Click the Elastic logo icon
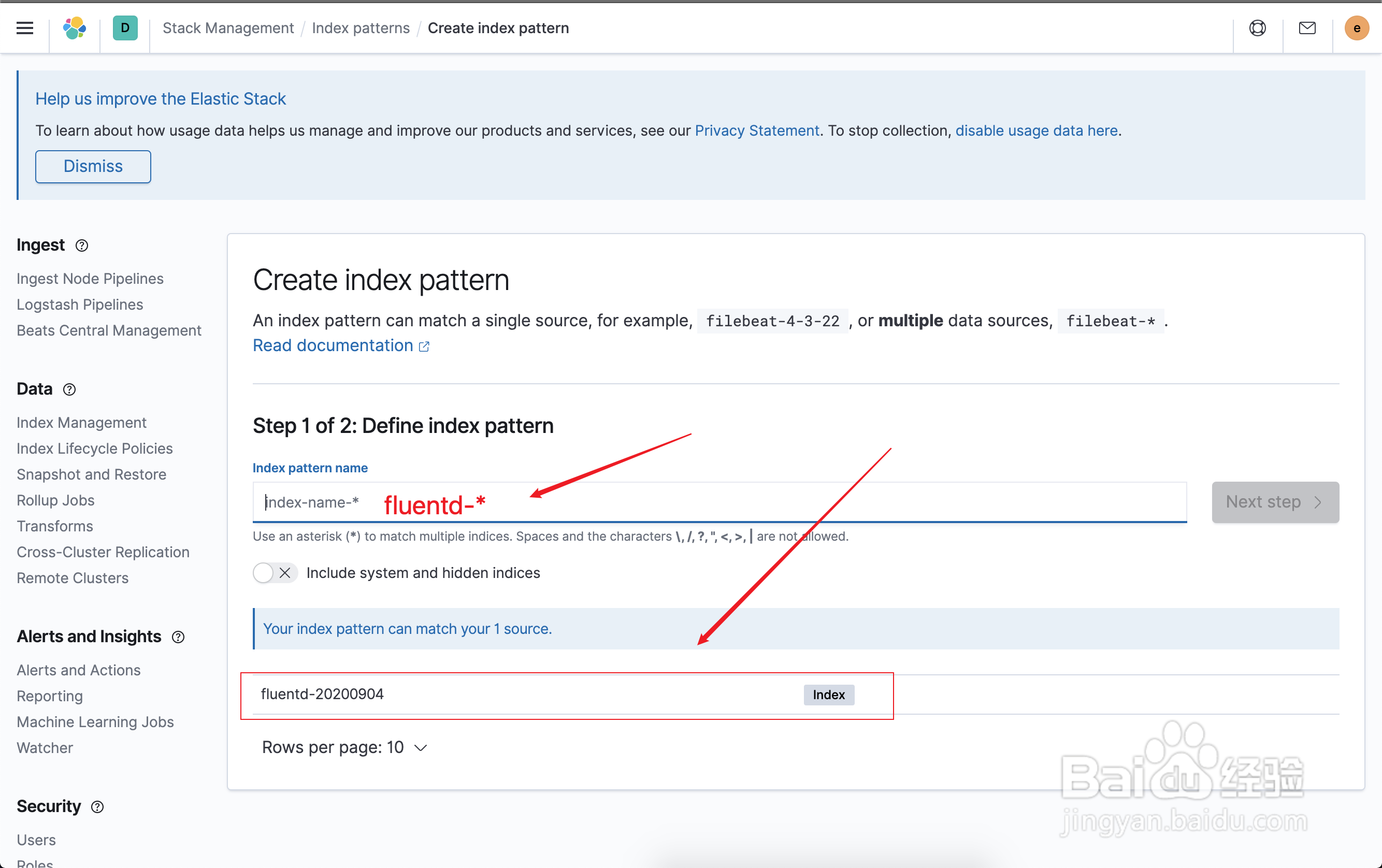The image size is (1382, 868). point(75,28)
